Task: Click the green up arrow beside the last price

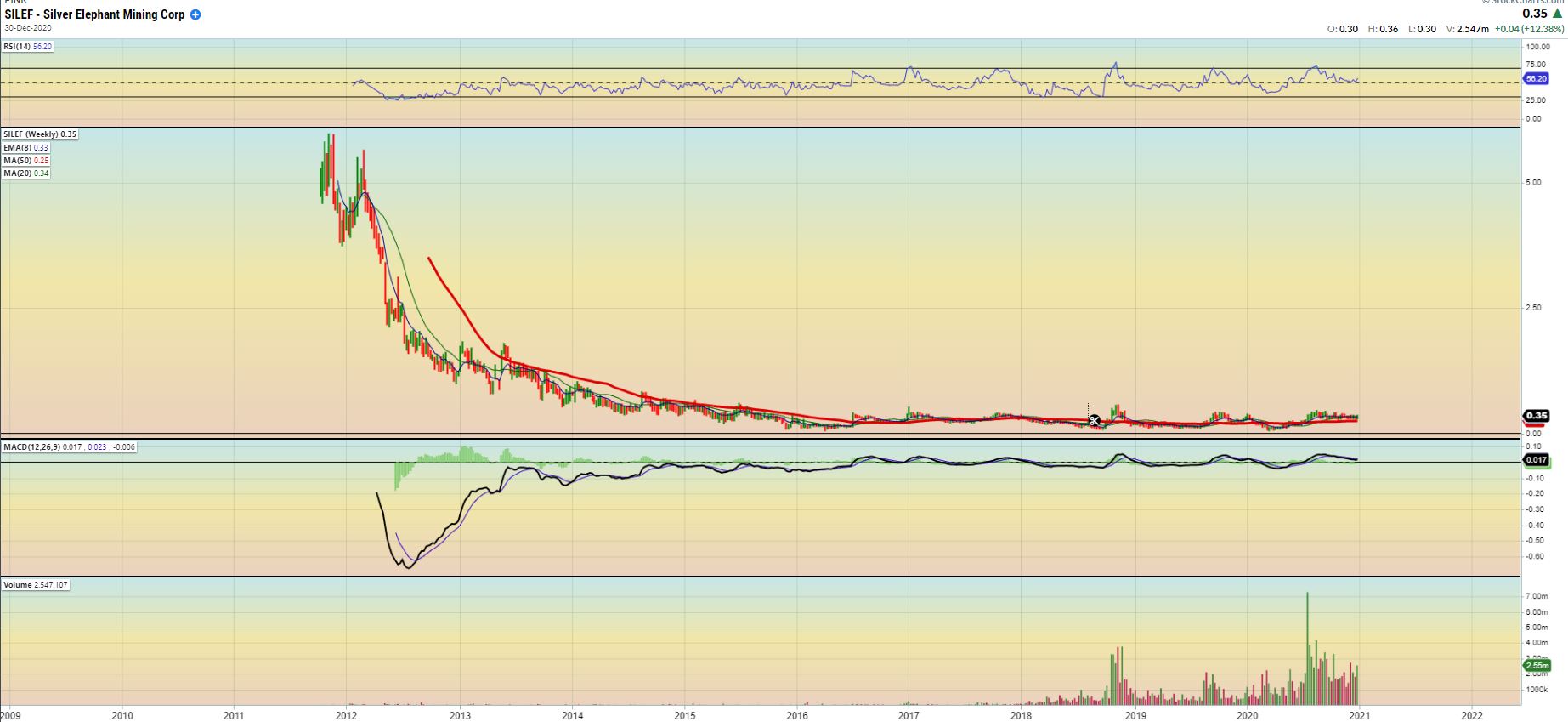Action: 1557,14
